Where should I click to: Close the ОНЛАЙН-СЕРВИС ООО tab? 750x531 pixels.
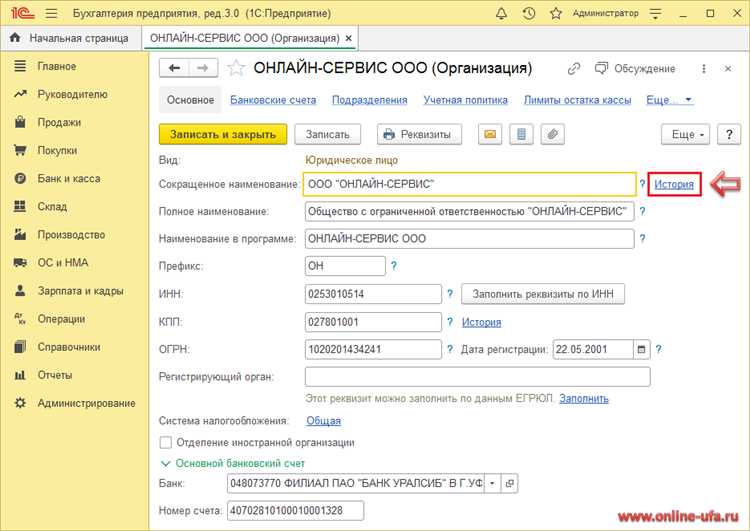(x=349, y=38)
